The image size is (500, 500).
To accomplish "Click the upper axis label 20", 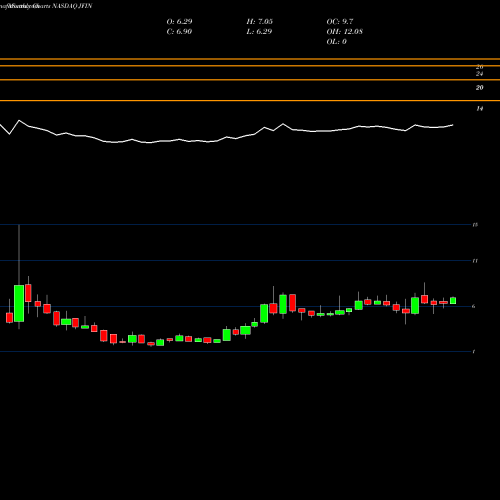I will pyautogui.click(x=479, y=87).
